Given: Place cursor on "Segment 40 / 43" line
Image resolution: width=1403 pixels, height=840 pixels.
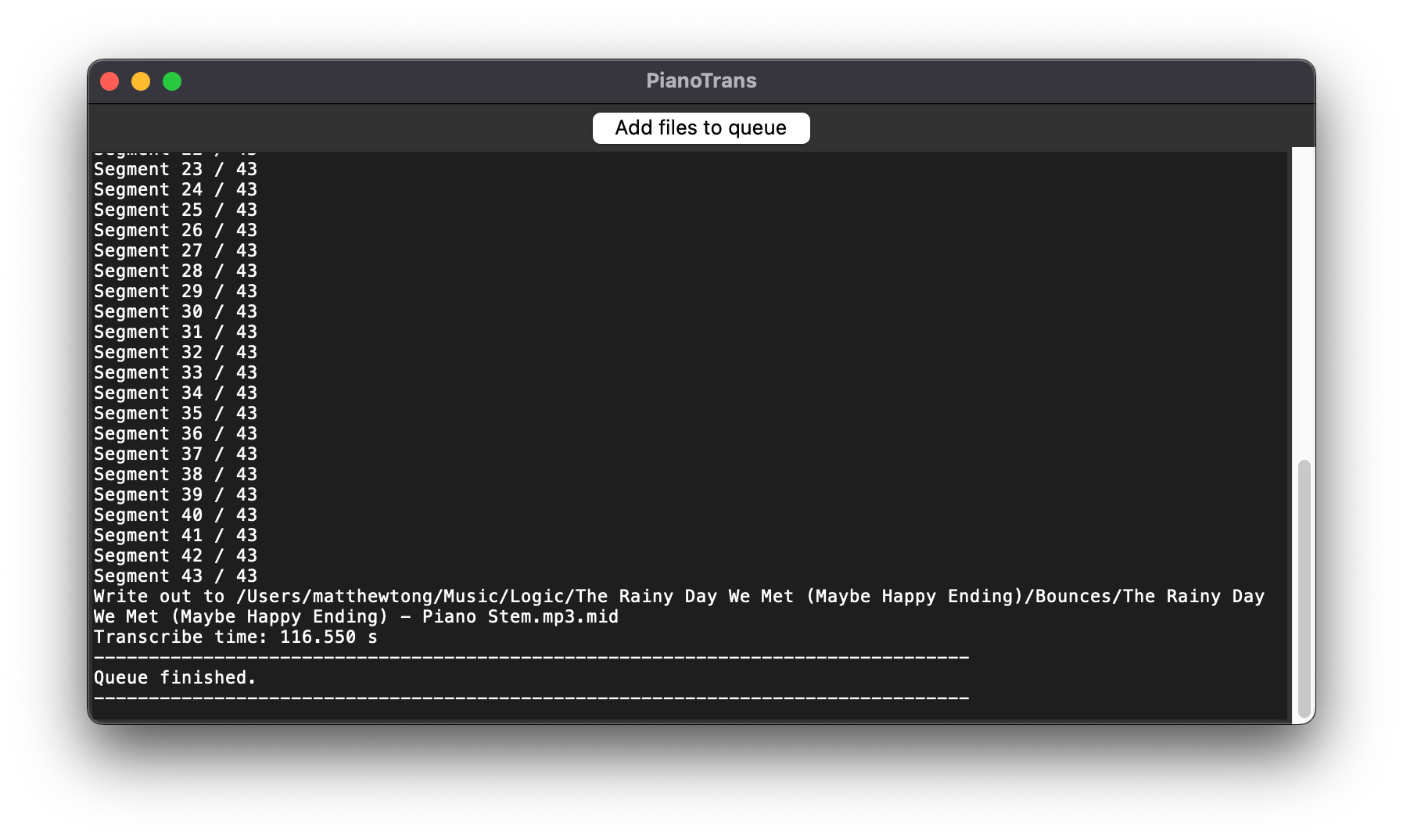Looking at the screenshot, I should click(175, 515).
